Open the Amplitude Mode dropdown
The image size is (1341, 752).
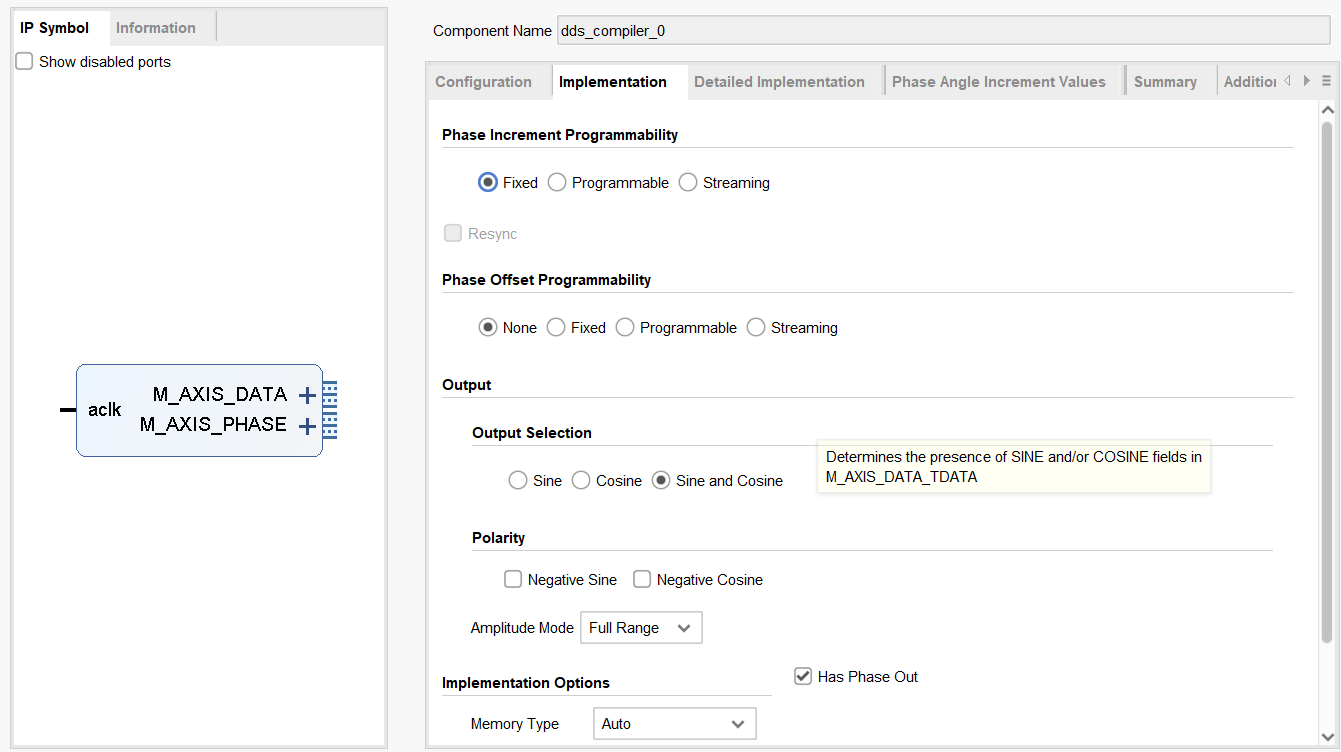pos(641,628)
